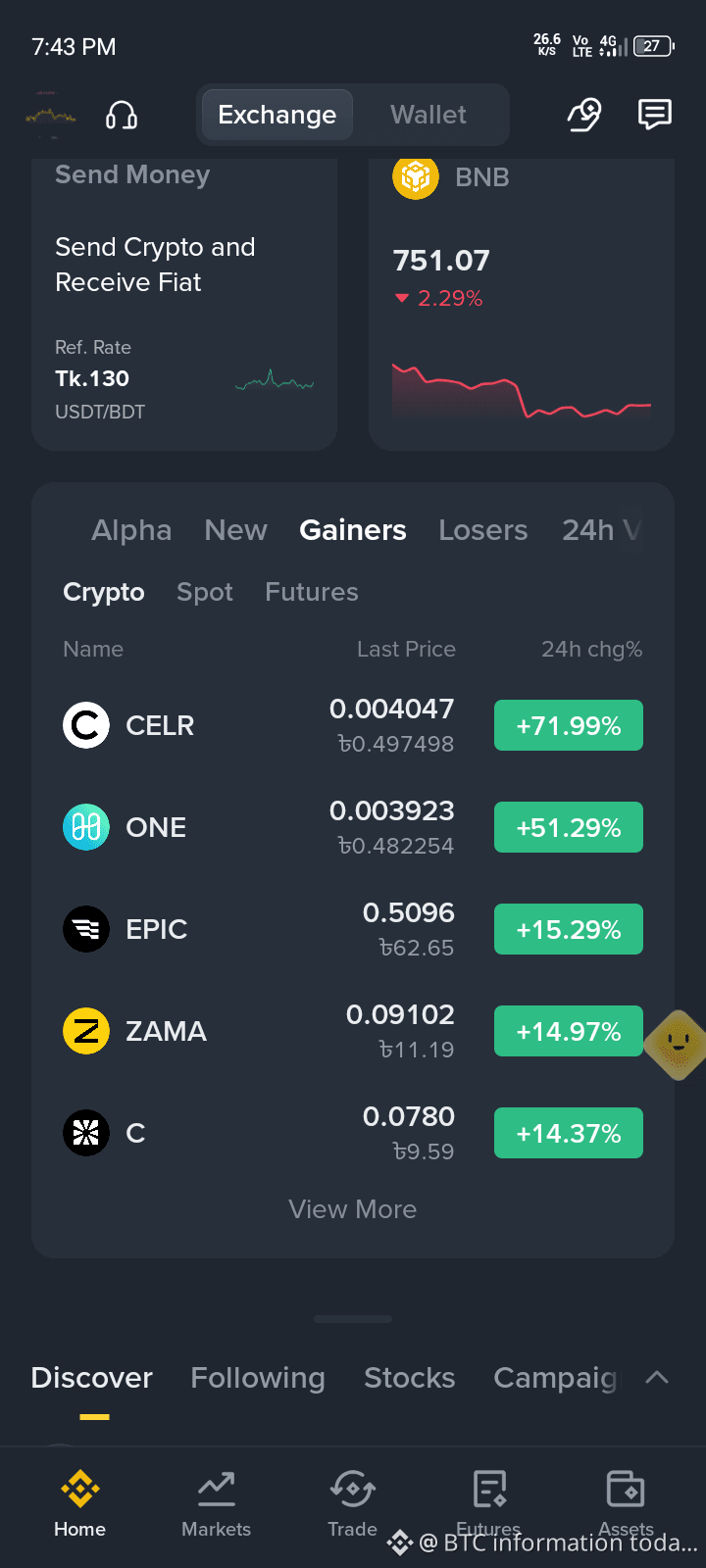Open profile avatar in top bar
706x1568 pixels.
coord(51,116)
